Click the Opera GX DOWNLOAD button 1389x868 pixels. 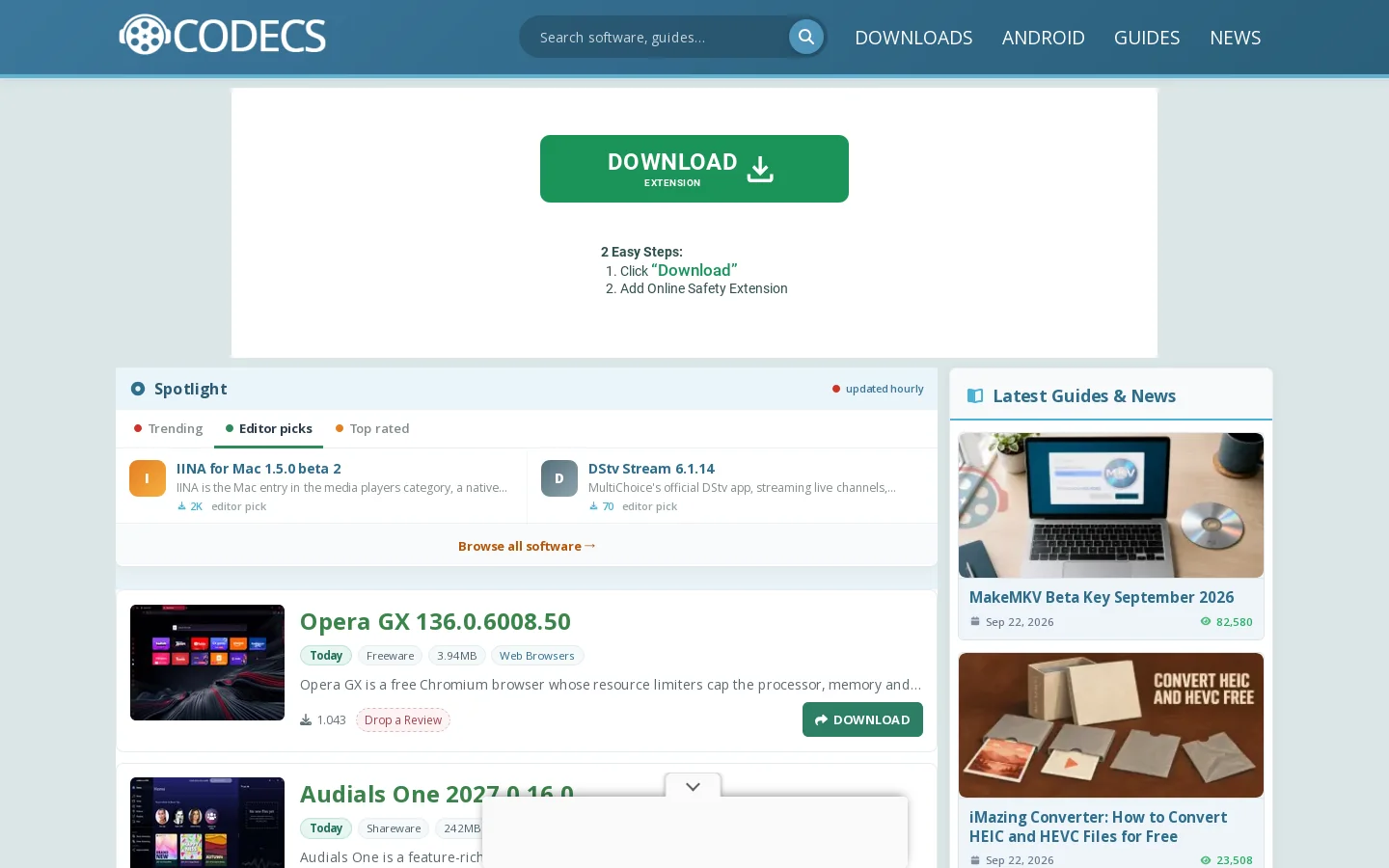coord(862,719)
